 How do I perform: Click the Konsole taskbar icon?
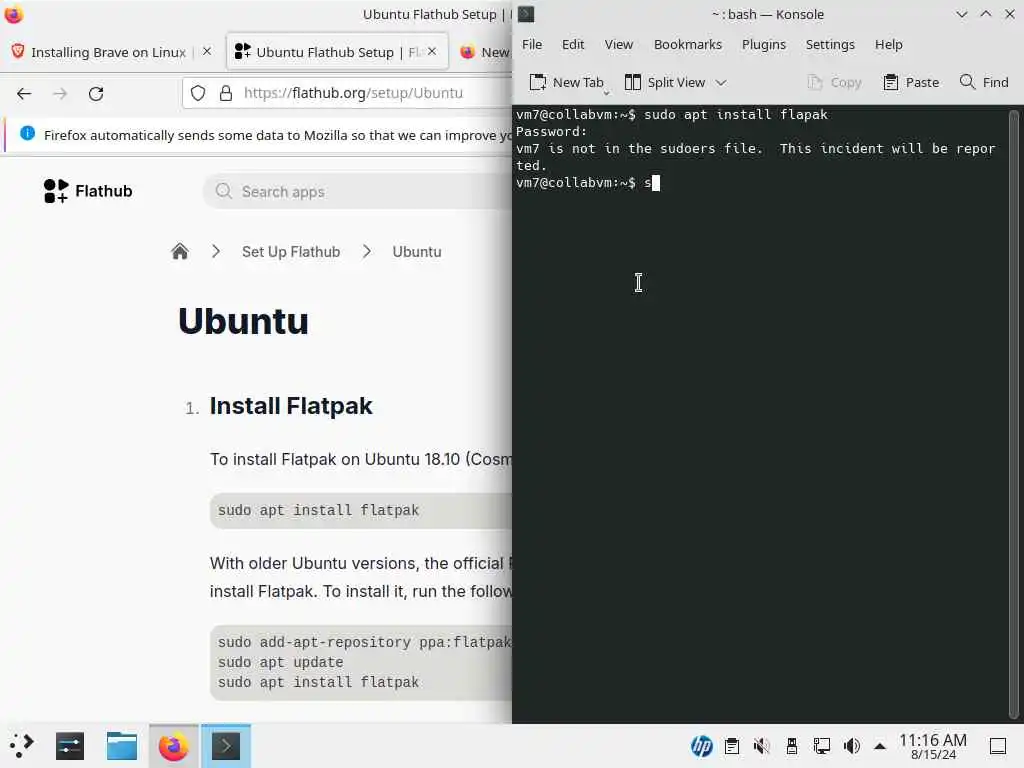tap(226, 746)
